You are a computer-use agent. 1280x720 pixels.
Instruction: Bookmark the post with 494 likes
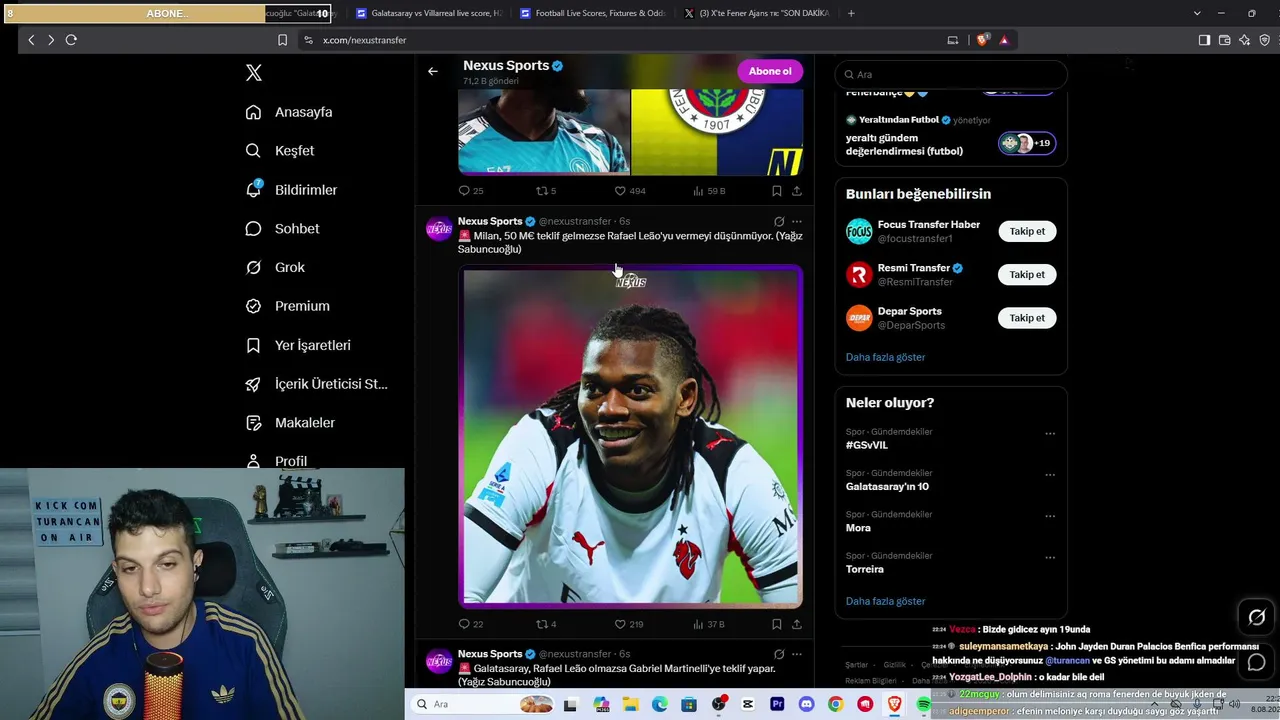click(x=776, y=191)
